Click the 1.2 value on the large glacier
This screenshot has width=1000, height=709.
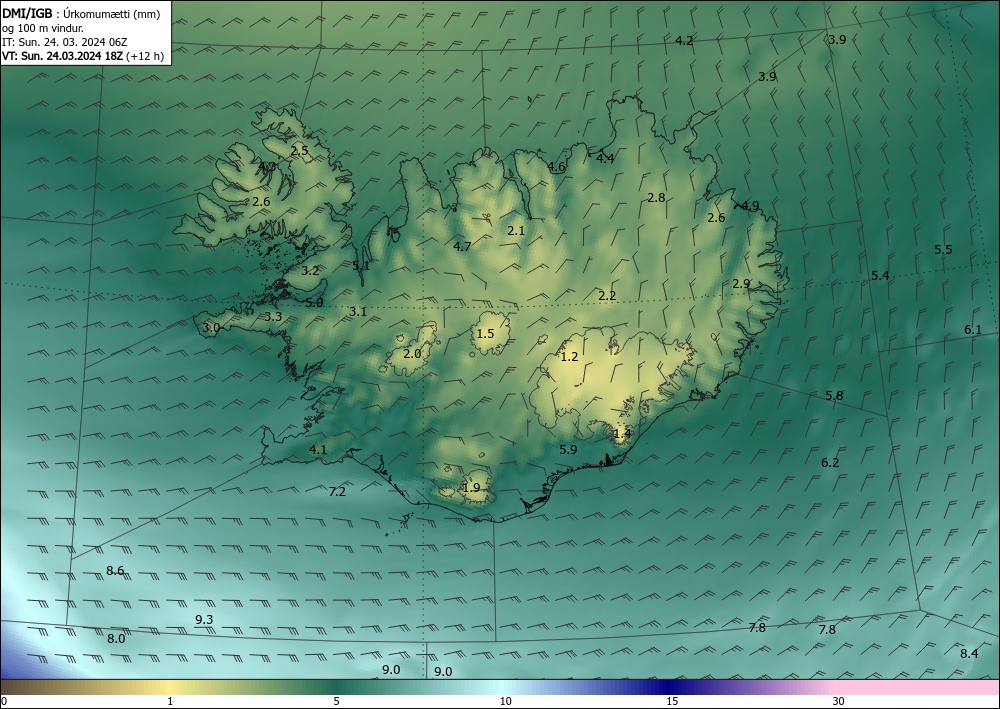click(x=569, y=357)
